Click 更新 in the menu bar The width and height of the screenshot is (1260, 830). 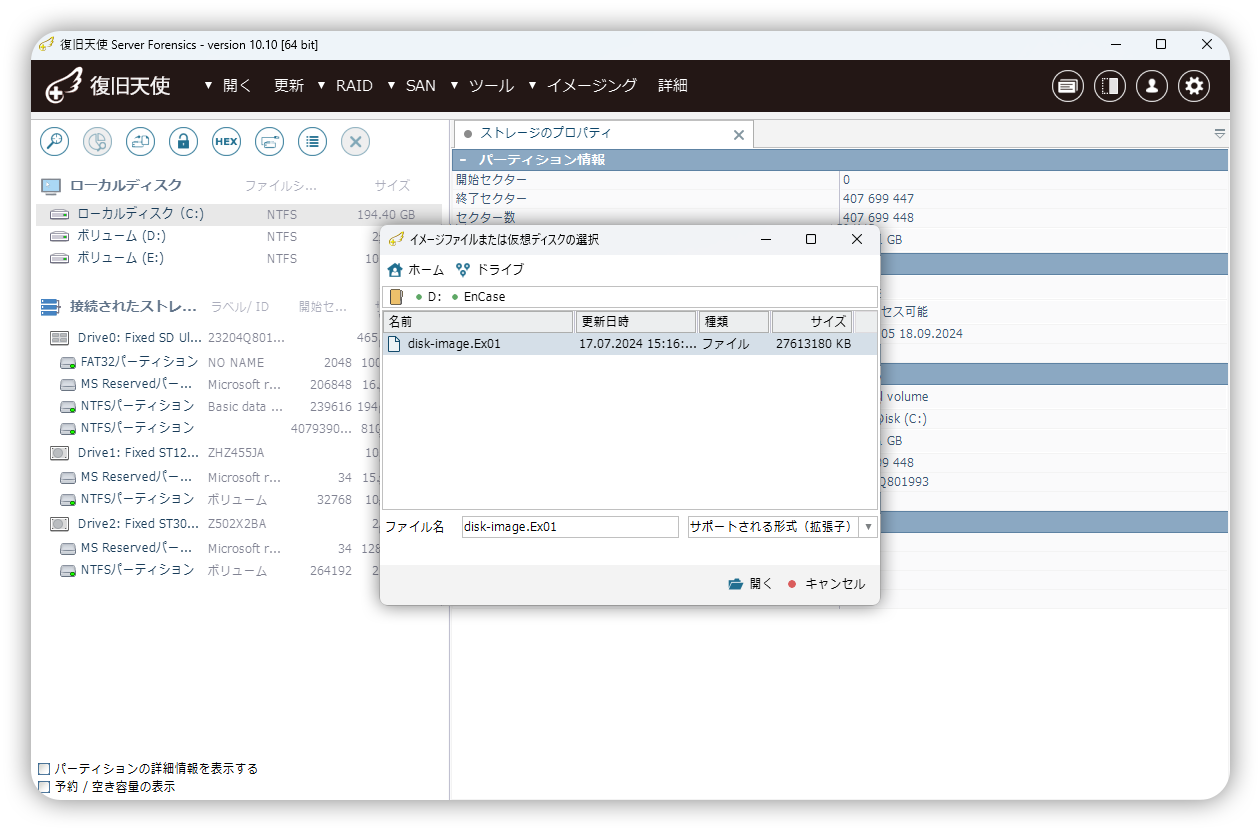(x=289, y=86)
